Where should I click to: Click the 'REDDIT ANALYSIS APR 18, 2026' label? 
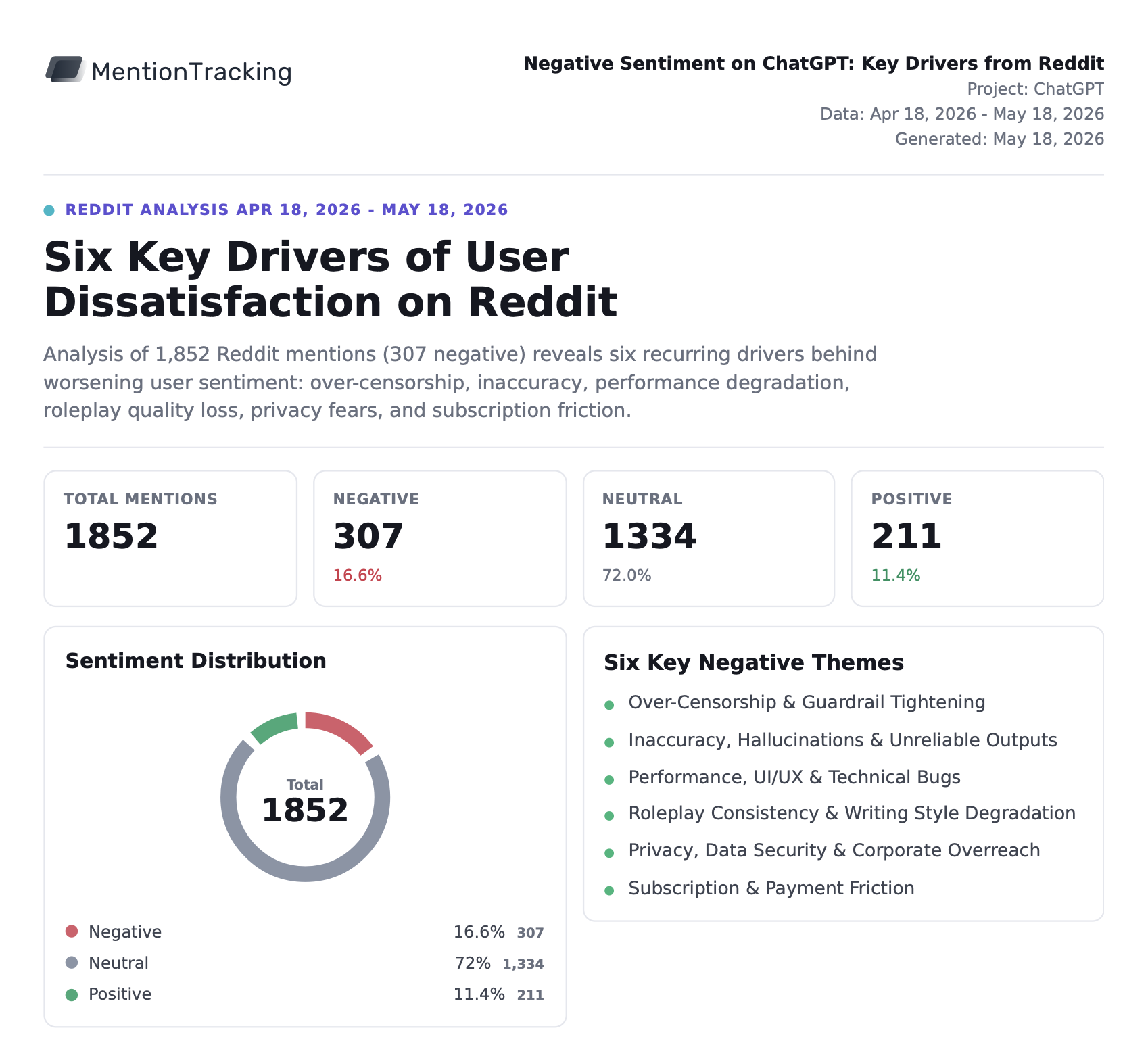point(287,210)
